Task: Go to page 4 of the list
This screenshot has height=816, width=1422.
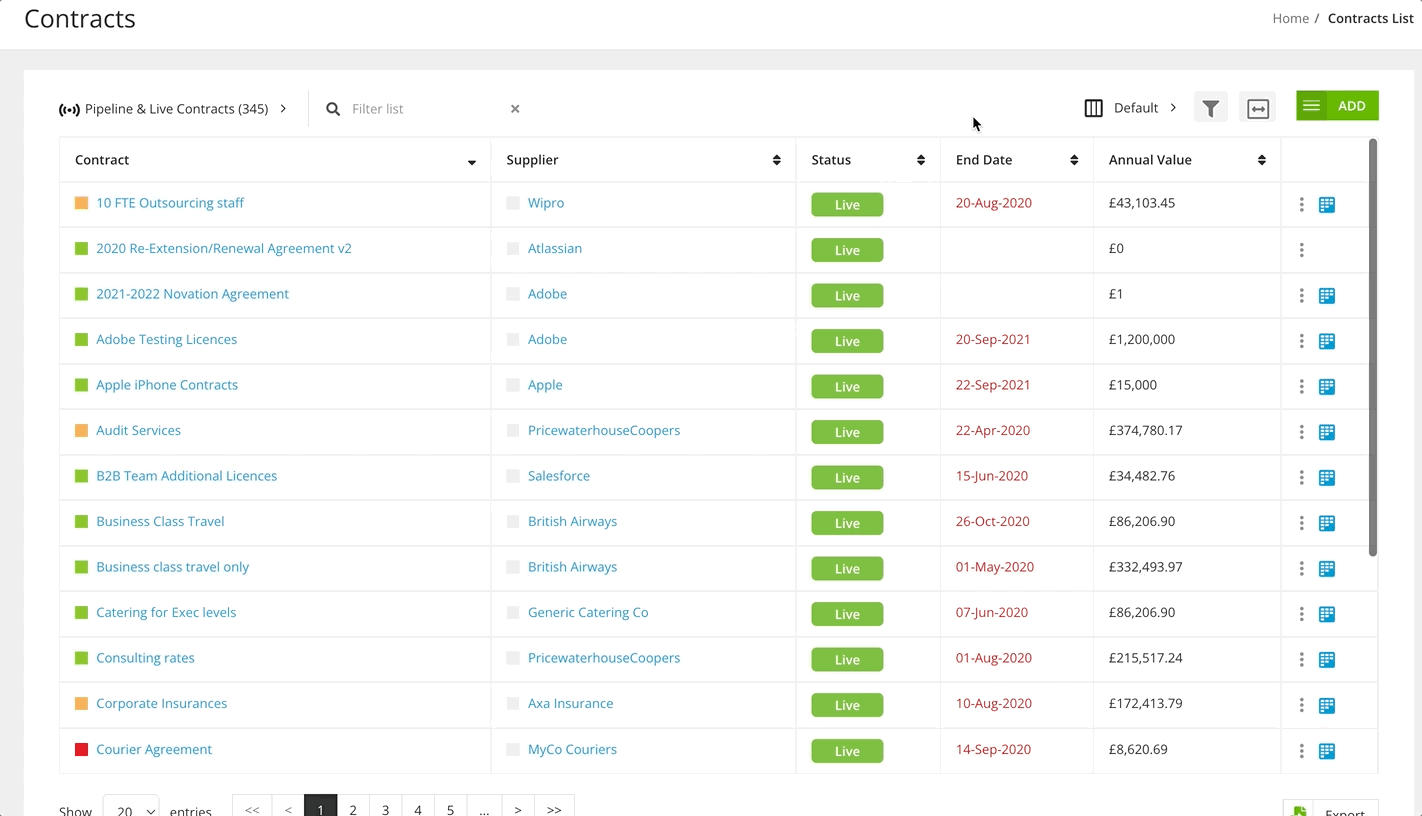Action: 418,808
